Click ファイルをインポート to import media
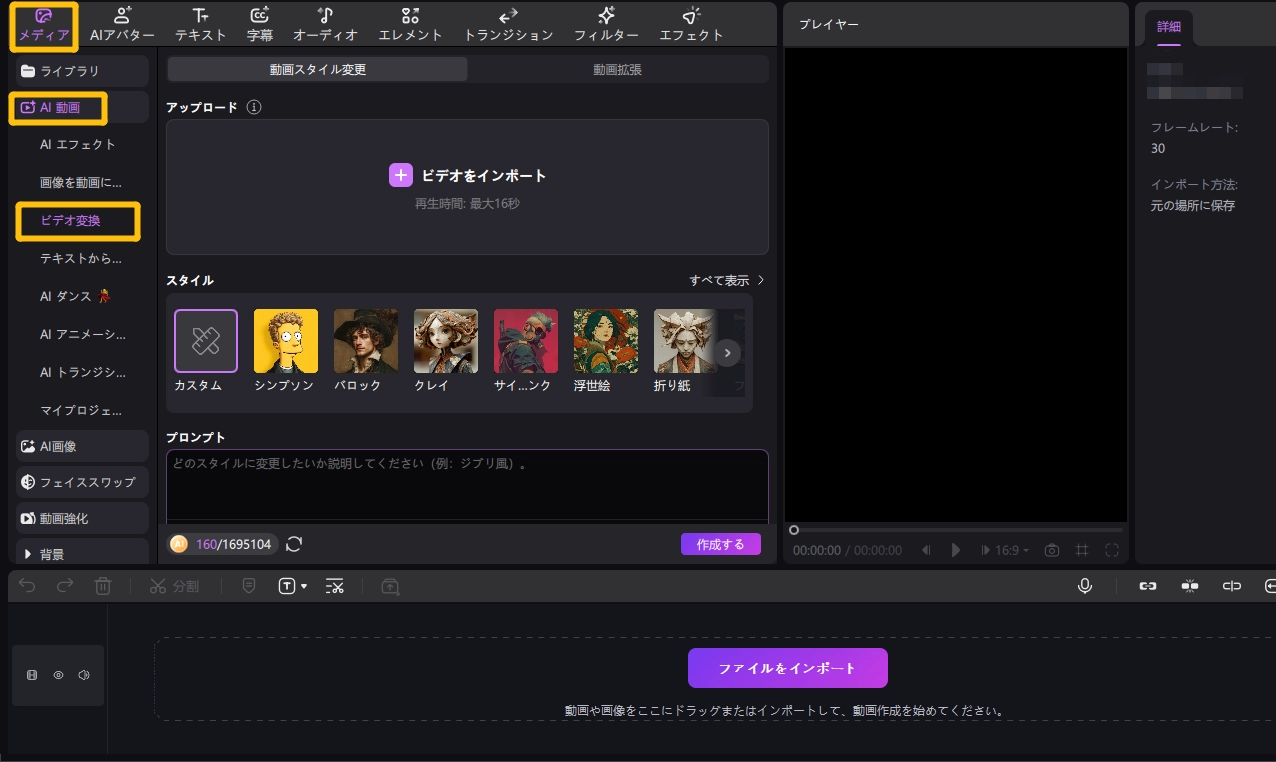This screenshot has height=762, width=1276. pos(786,667)
